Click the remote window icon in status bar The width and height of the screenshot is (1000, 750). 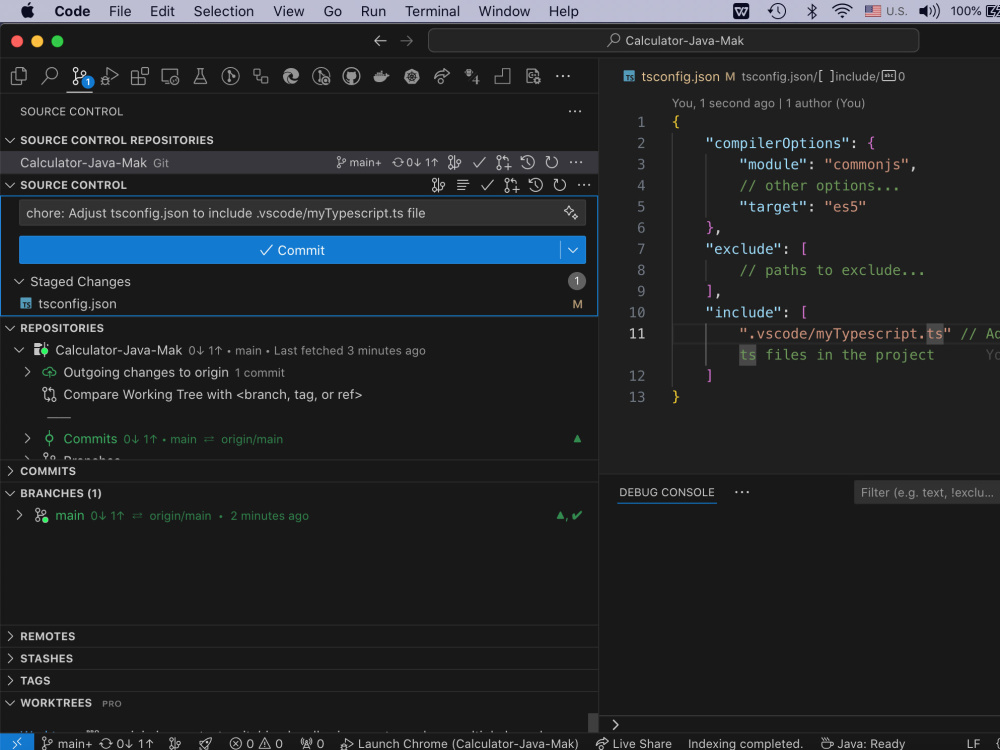[x=17, y=743]
